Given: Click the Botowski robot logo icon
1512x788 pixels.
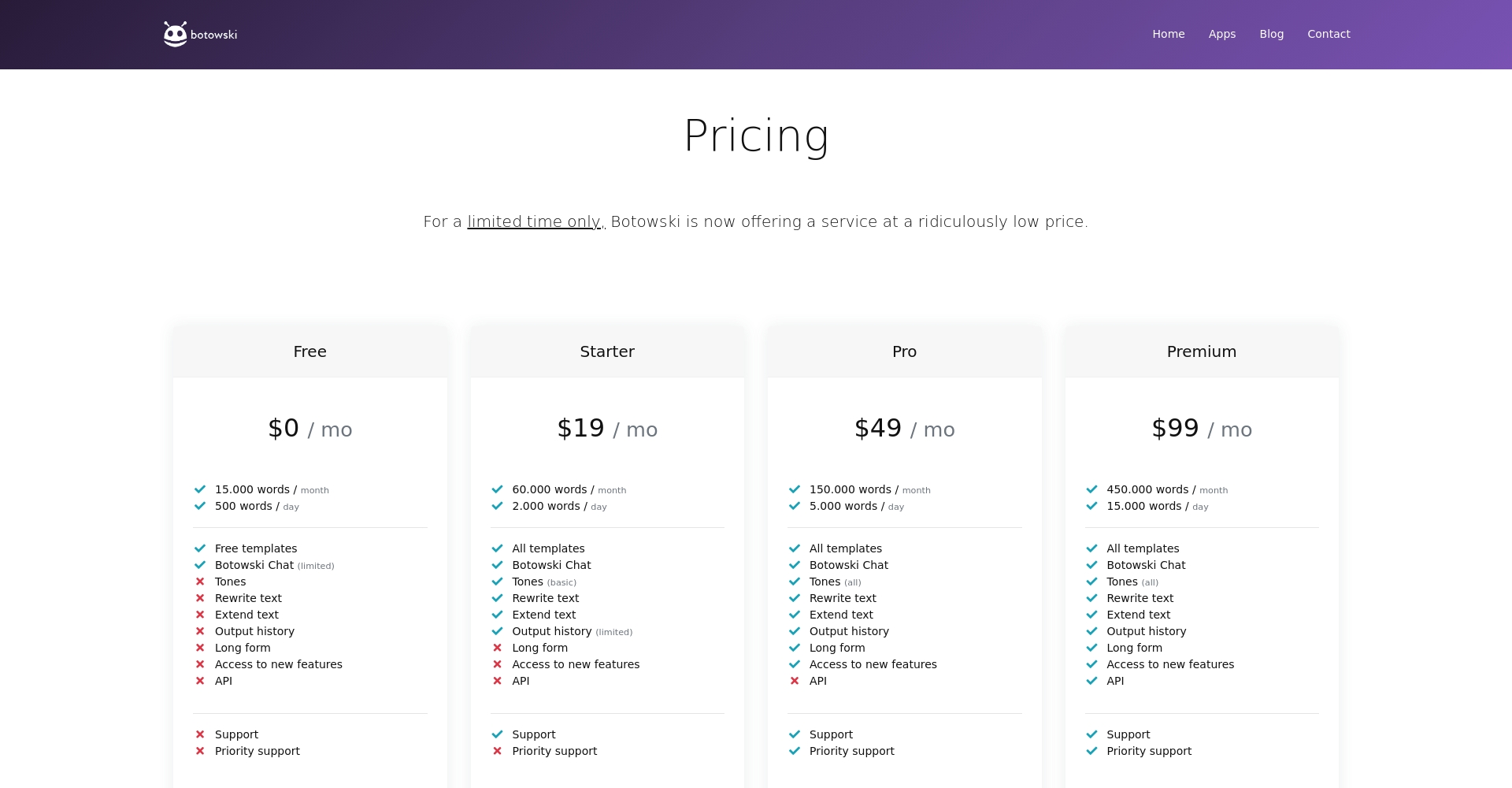Looking at the screenshot, I should point(175,34).
